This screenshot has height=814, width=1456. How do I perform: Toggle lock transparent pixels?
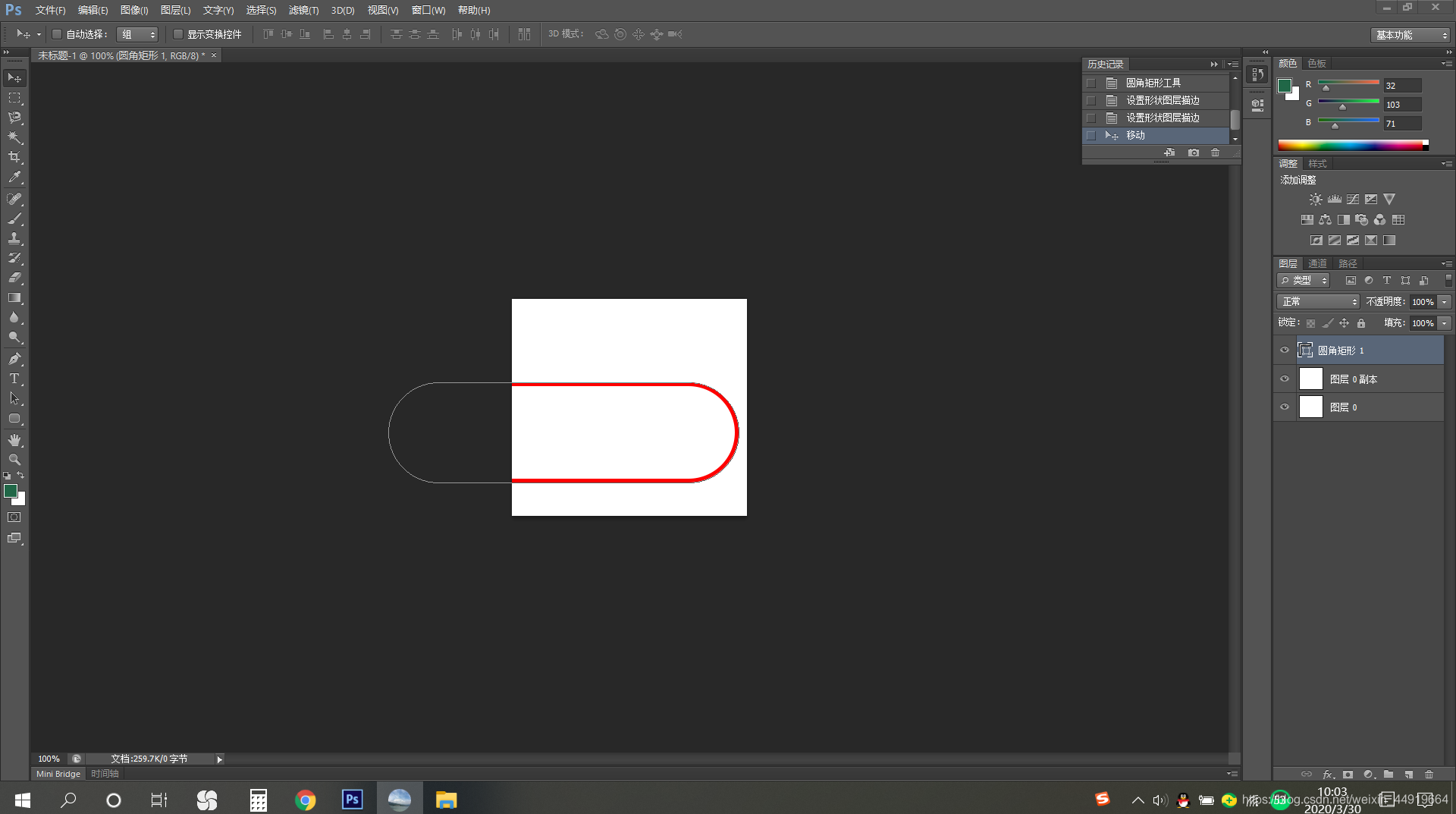pos(1310,323)
